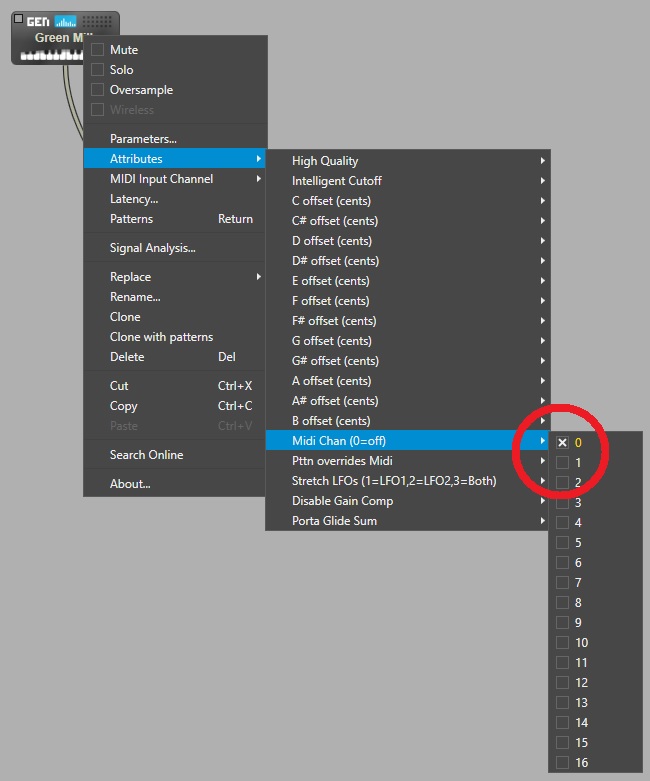650x781 pixels.
Task: Click the piano keyboard strip on the machine node
Action: 50,56
